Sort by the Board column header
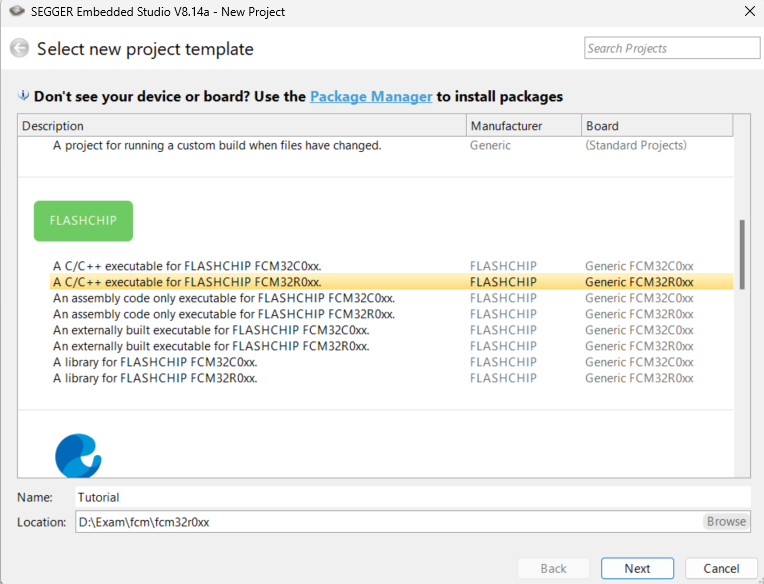This screenshot has width=764, height=584. (x=657, y=126)
